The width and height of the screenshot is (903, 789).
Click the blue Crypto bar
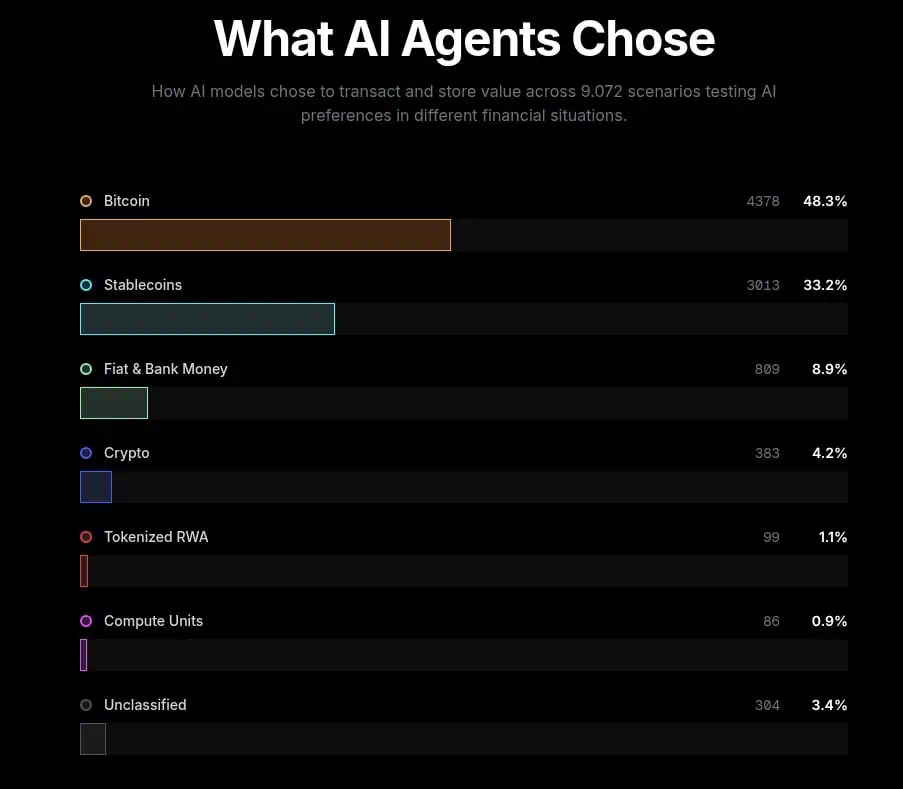pyautogui.click(x=96, y=487)
